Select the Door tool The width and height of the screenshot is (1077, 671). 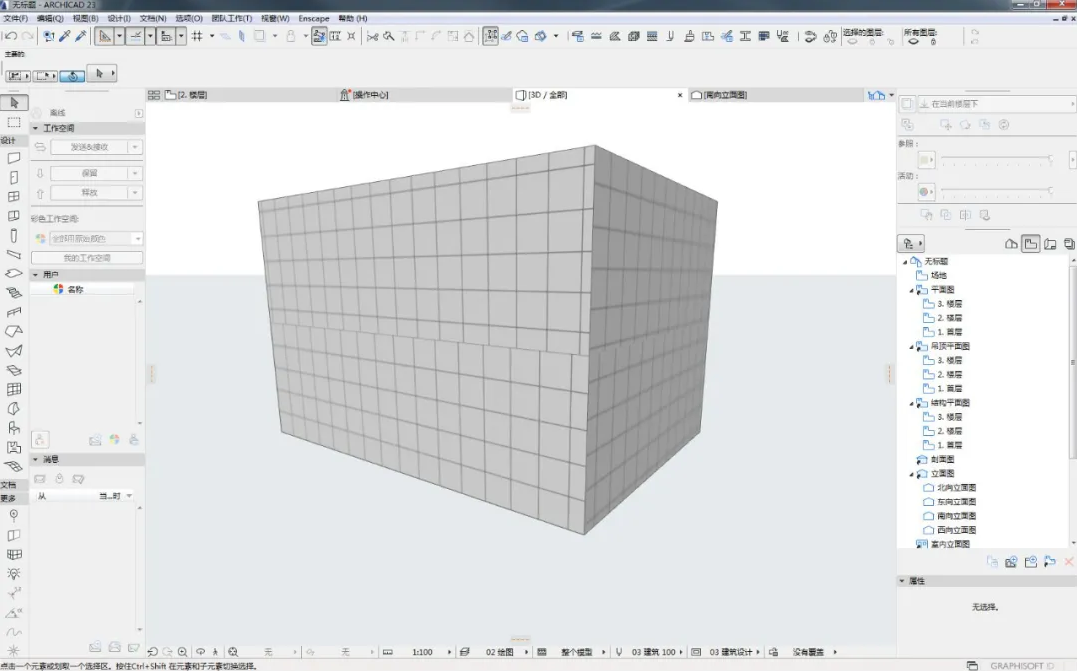click(x=14, y=177)
